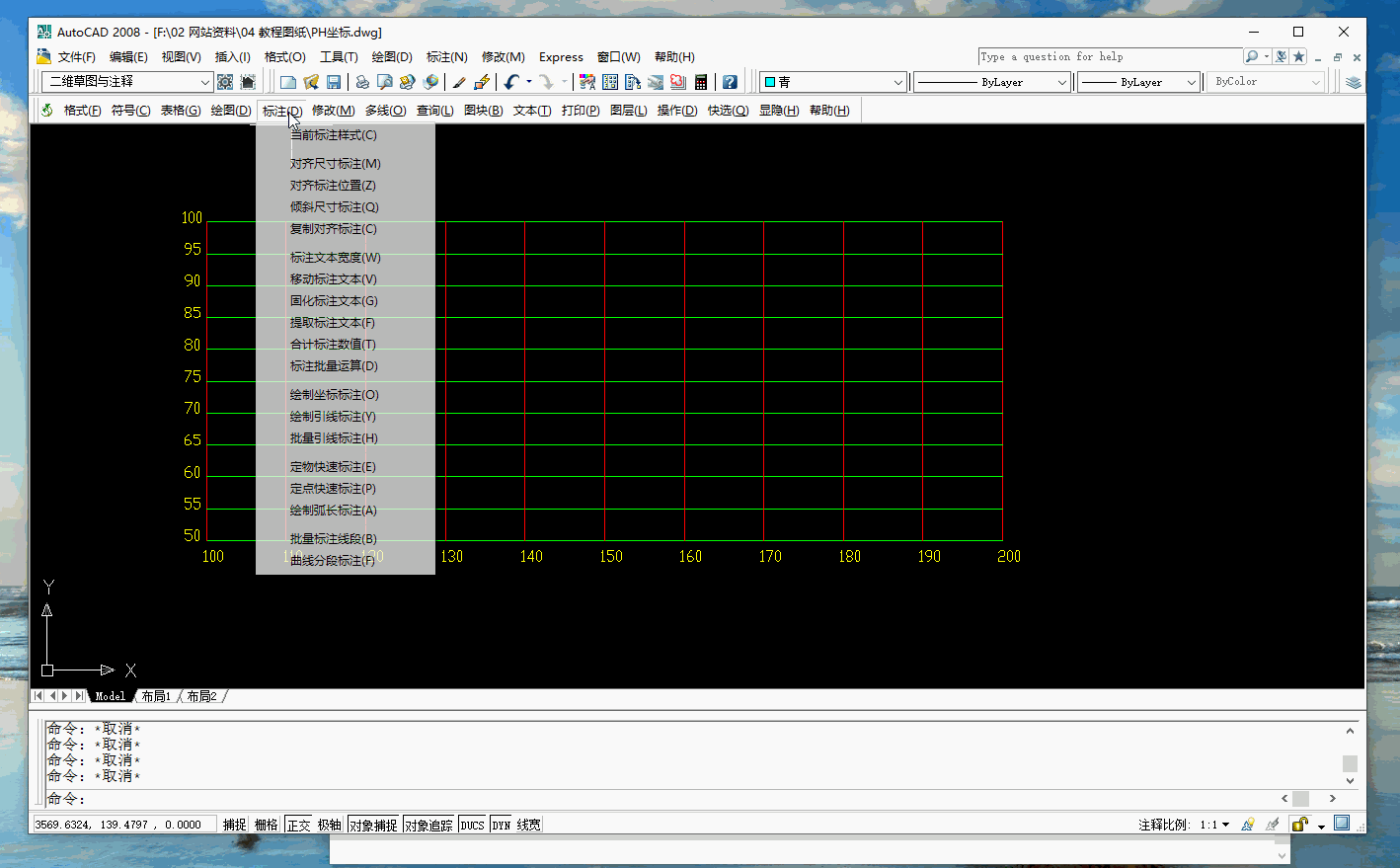Screen dimensions: 1400x868
Task: Undo the last action with the arrow icon
Action: pyautogui.click(x=511, y=82)
